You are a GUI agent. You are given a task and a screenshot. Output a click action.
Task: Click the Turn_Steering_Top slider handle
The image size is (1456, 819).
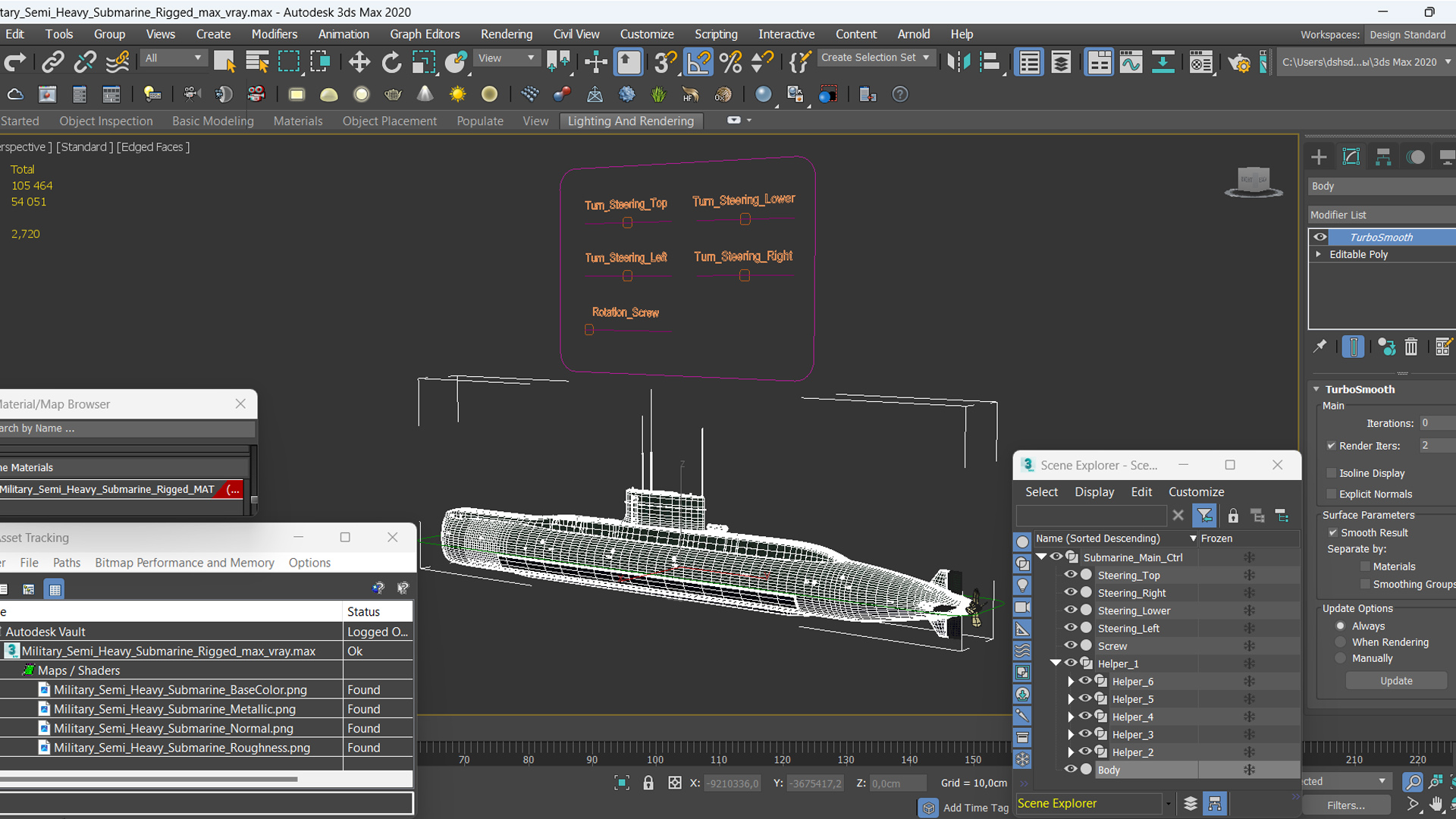(627, 223)
